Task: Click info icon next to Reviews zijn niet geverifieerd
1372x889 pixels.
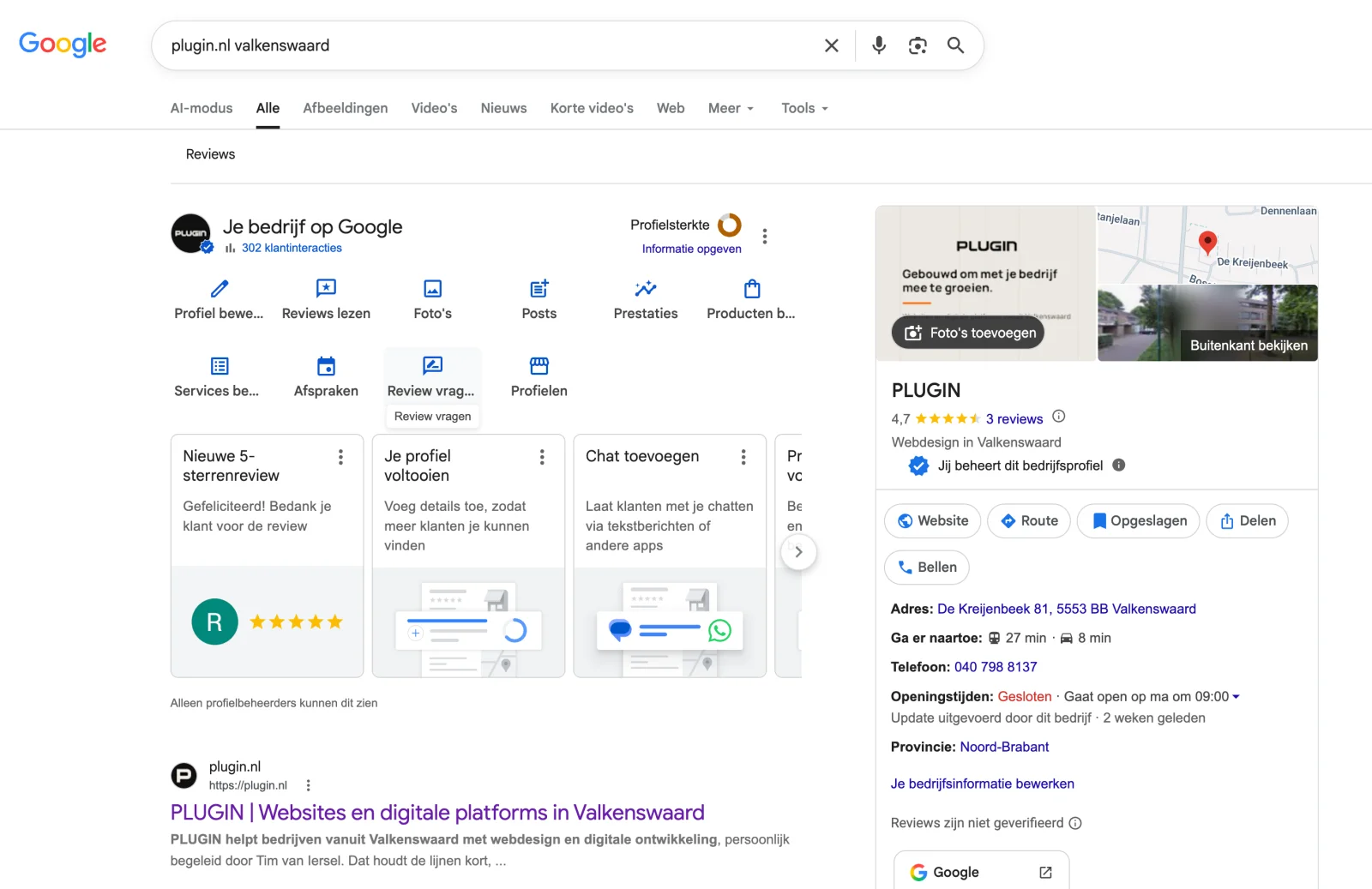Action: [1075, 823]
